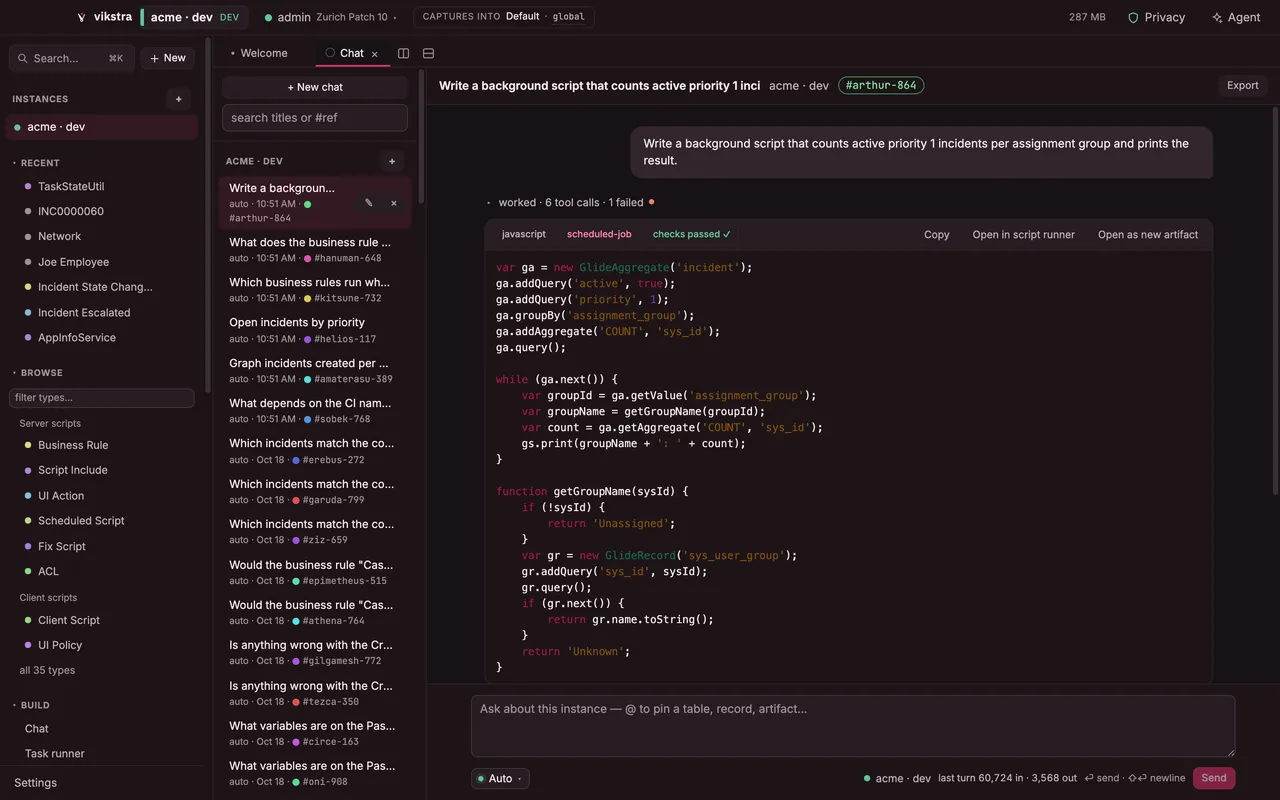Image resolution: width=1280 pixels, height=800 pixels.
Task: Split the editor side by side
Action: [404, 53]
